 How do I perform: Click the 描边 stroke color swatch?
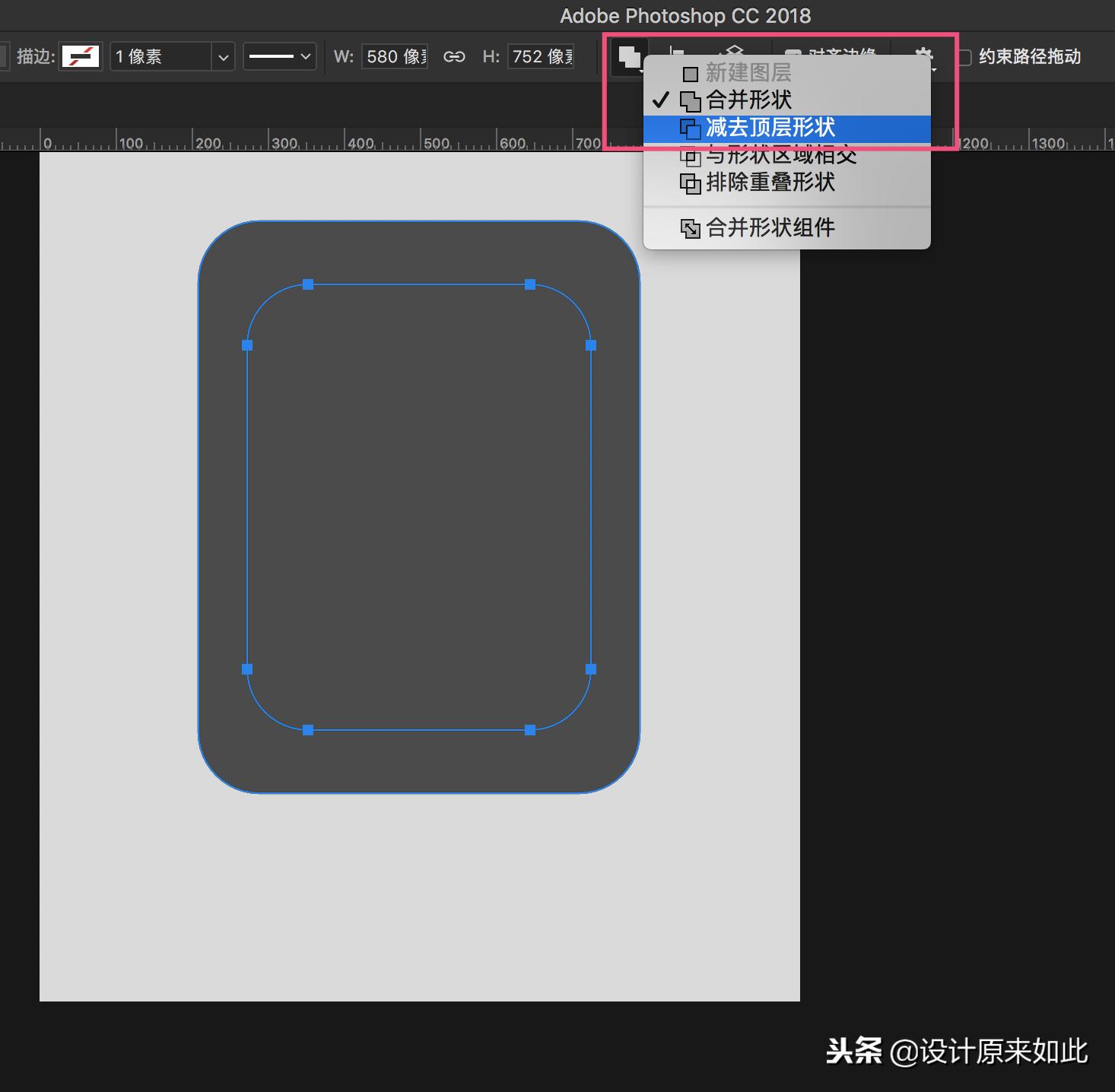(80, 56)
